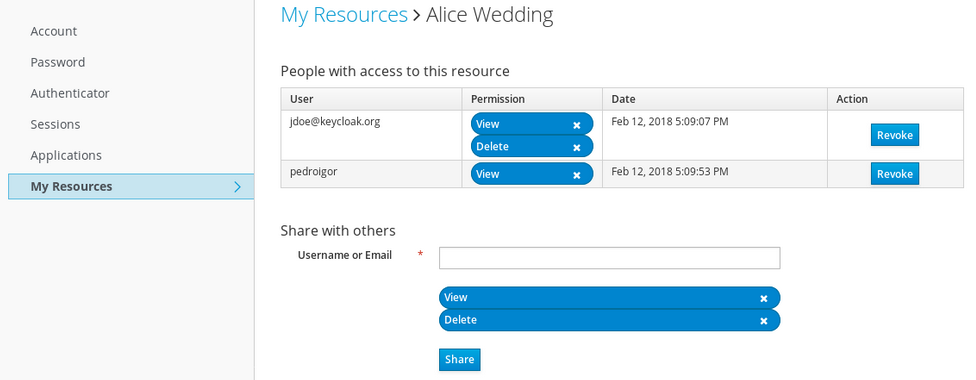Screen dimensions: 976x380
Task: Focus the Username or Email field
Action: pyautogui.click(x=609, y=258)
